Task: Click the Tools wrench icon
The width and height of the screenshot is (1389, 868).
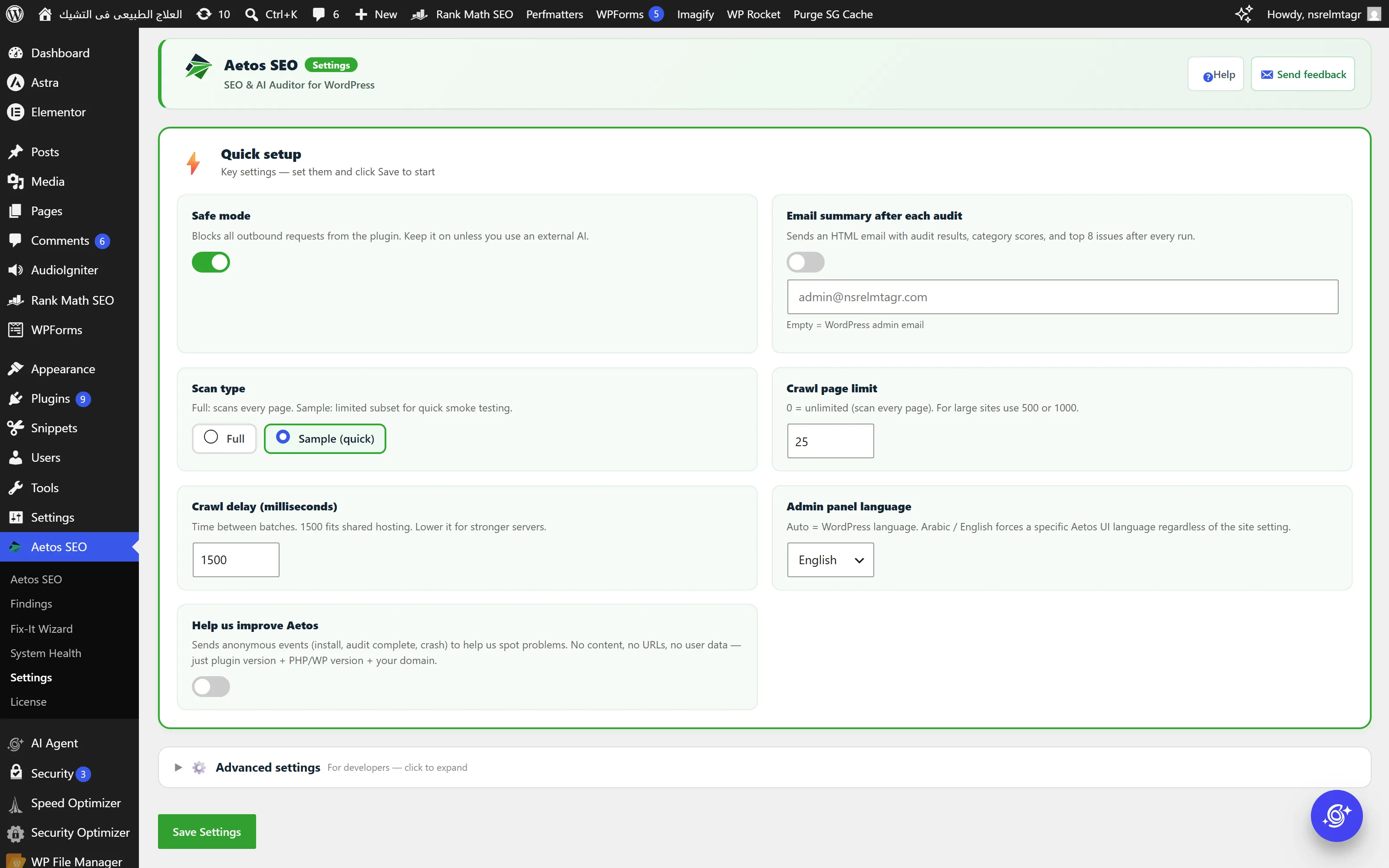Action: click(x=16, y=487)
